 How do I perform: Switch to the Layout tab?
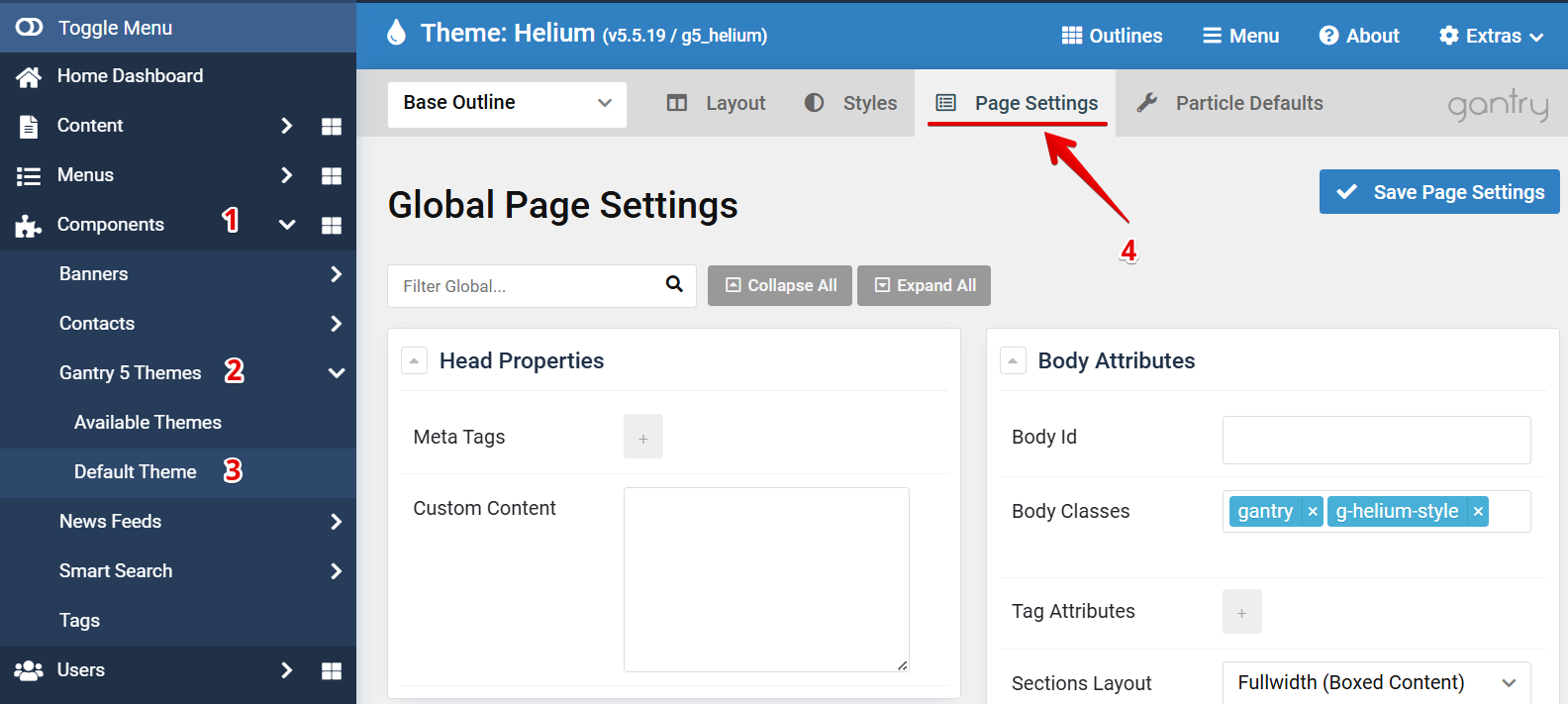pos(717,103)
